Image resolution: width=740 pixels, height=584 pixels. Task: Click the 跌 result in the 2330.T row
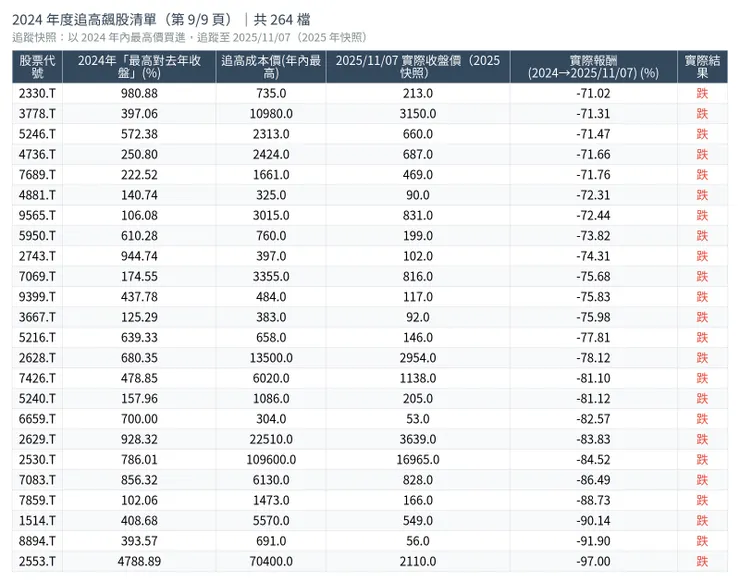pos(702,93)
